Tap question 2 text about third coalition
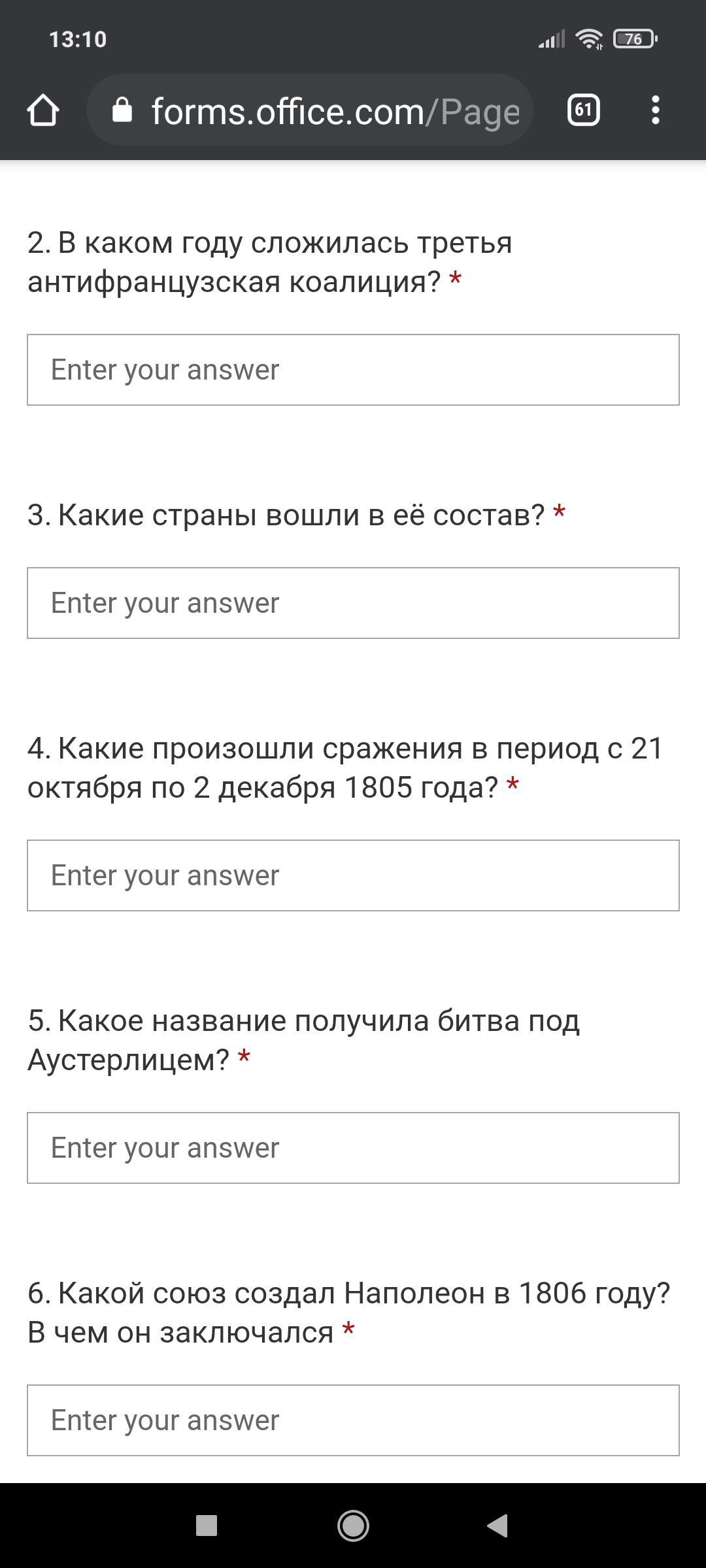 [x=270, y=262]
